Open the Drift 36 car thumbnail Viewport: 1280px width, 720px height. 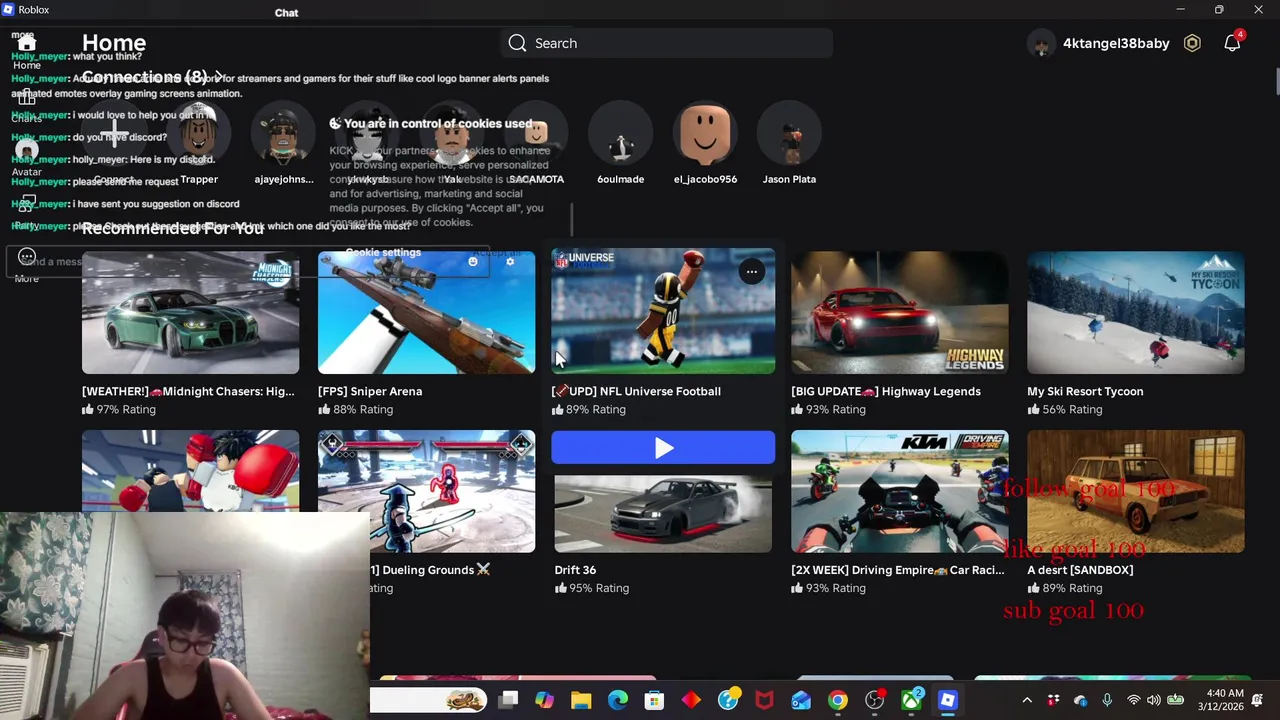tap(663, 513)
